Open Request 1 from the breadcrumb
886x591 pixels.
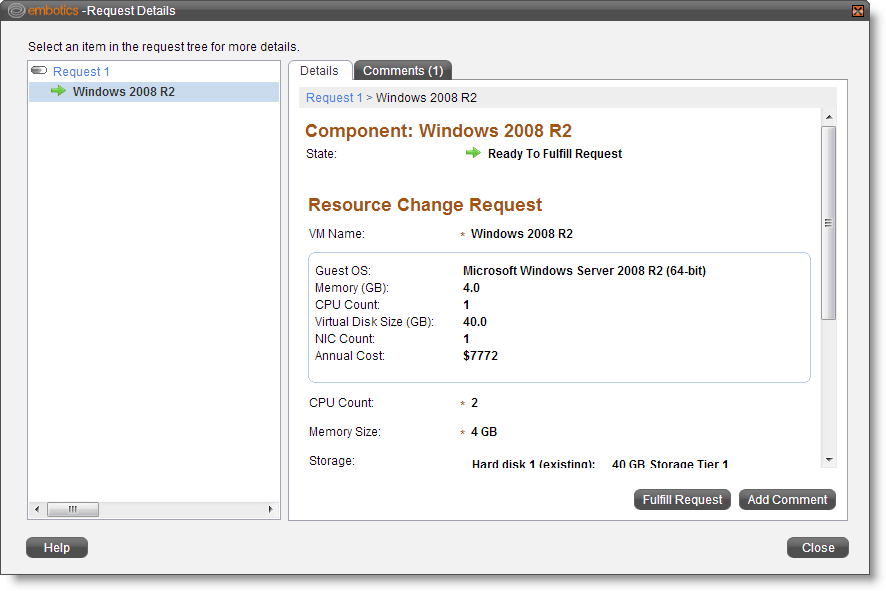(334, 98)
